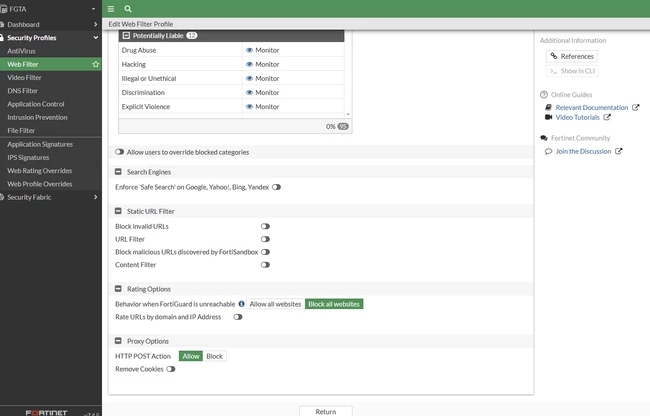Click the Show in CLI button

pos(572,71)
